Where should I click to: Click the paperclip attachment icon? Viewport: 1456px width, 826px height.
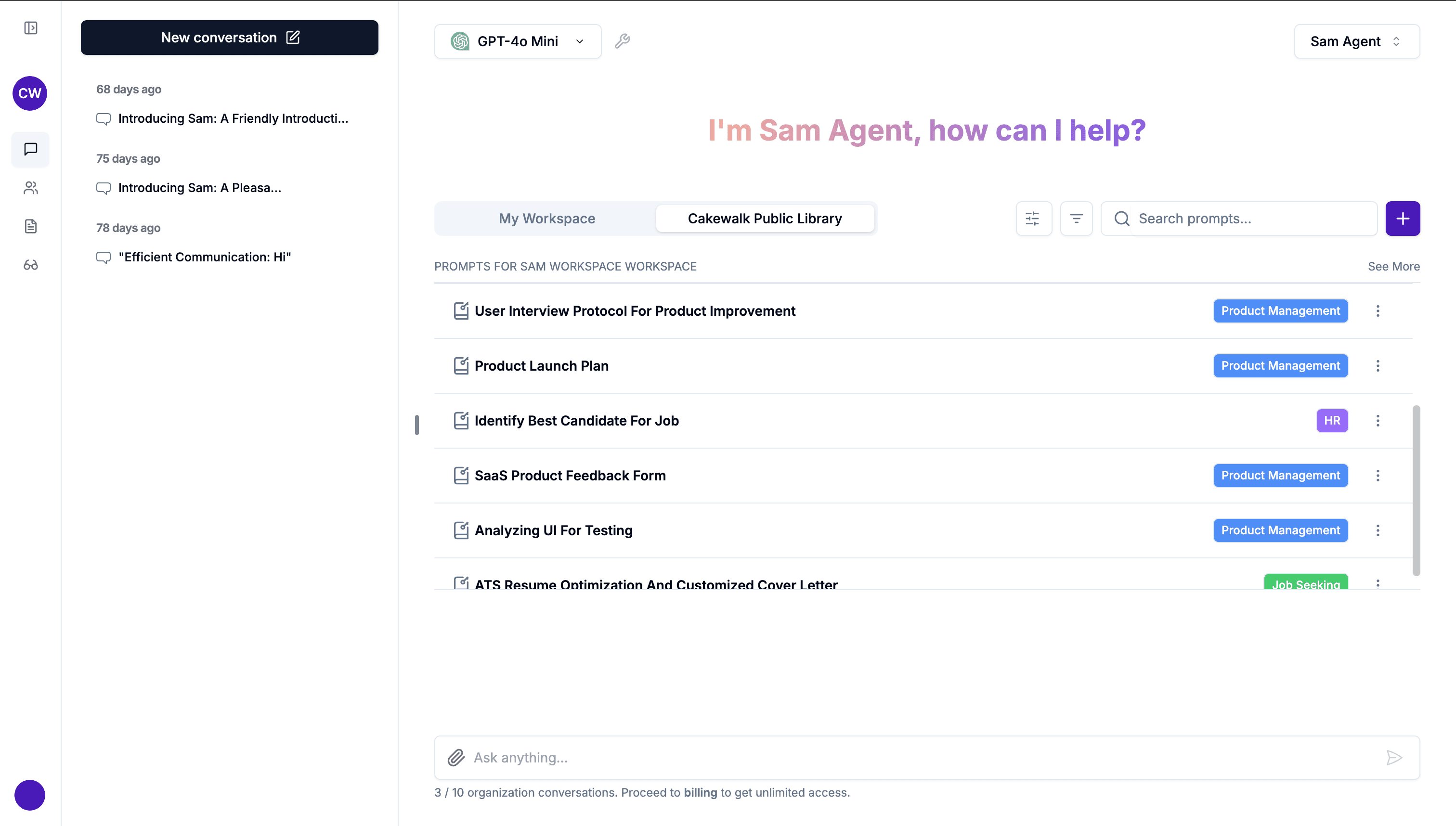pyautogui.click(x=455, y=757)
